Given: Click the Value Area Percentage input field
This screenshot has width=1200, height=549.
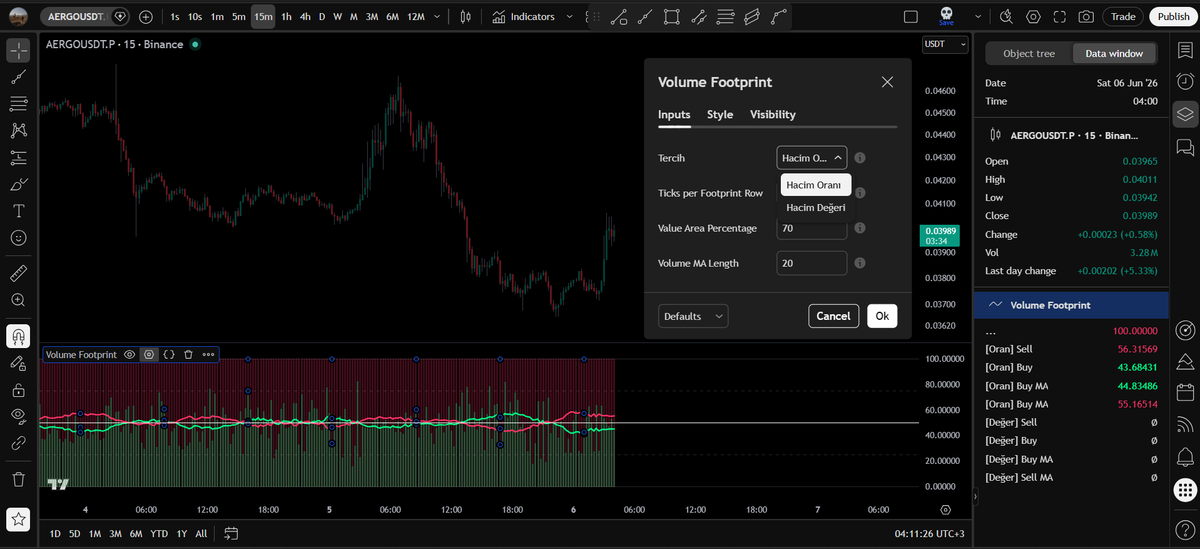Looking at the screenshot, I should click(x=812, y=228).
